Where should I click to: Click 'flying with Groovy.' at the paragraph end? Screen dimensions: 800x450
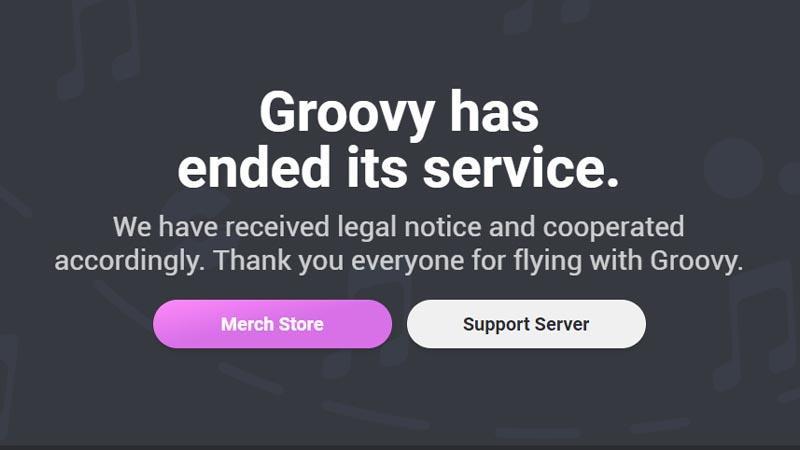click(x=628, y=261)
